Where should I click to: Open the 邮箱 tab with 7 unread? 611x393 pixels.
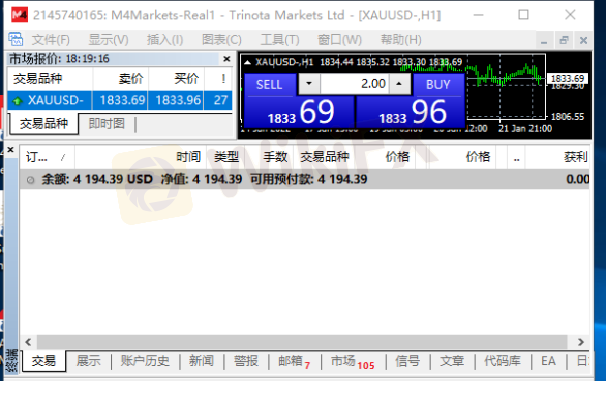coord(294,361)
